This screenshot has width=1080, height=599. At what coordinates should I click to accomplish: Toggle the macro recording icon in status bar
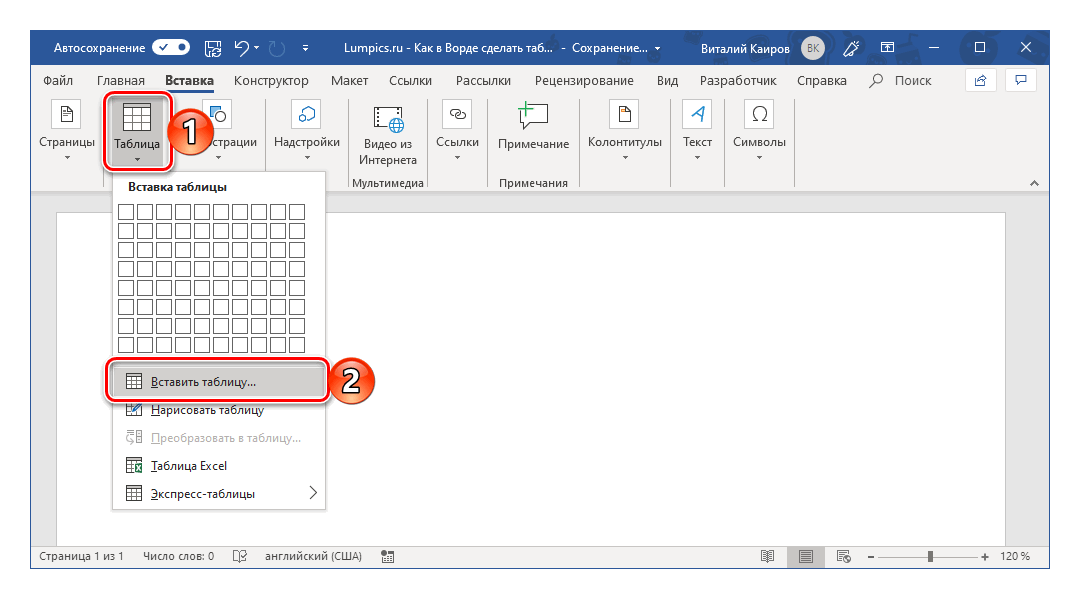click(388, 556)
